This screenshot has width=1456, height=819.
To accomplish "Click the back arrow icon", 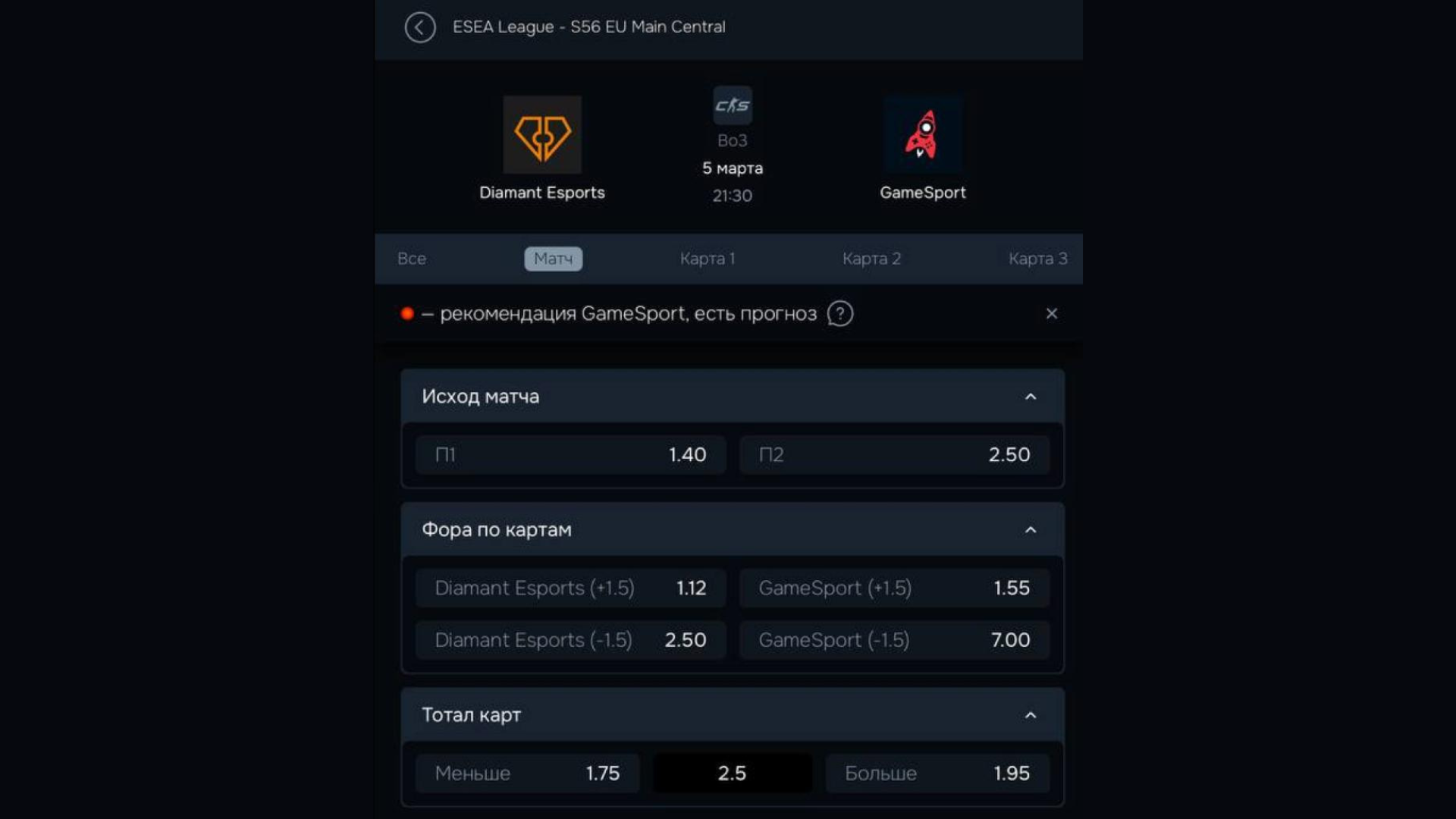I will click(x=419, y=27).
